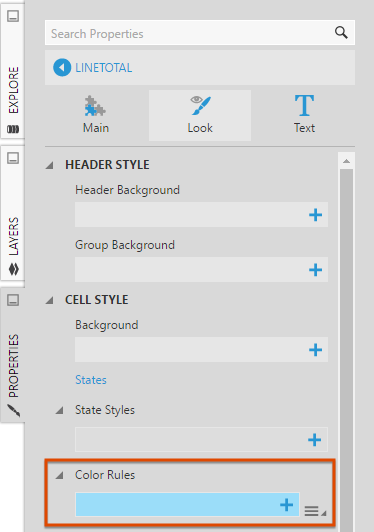Click the vertical scrollbar thumb
This screenshot has width=374, height=532.
pos(346,349)
